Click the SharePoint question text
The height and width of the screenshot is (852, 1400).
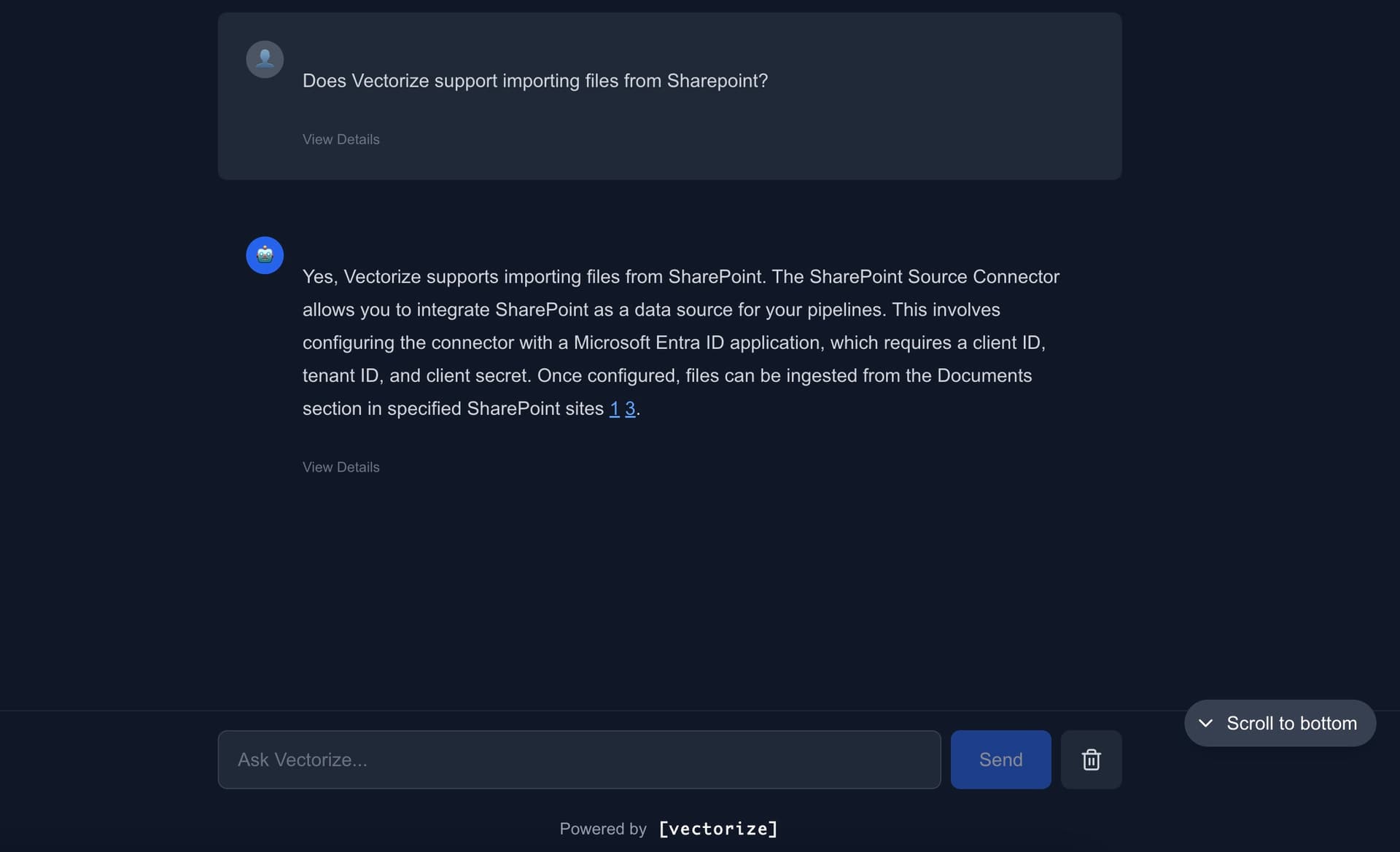(534, 81)
